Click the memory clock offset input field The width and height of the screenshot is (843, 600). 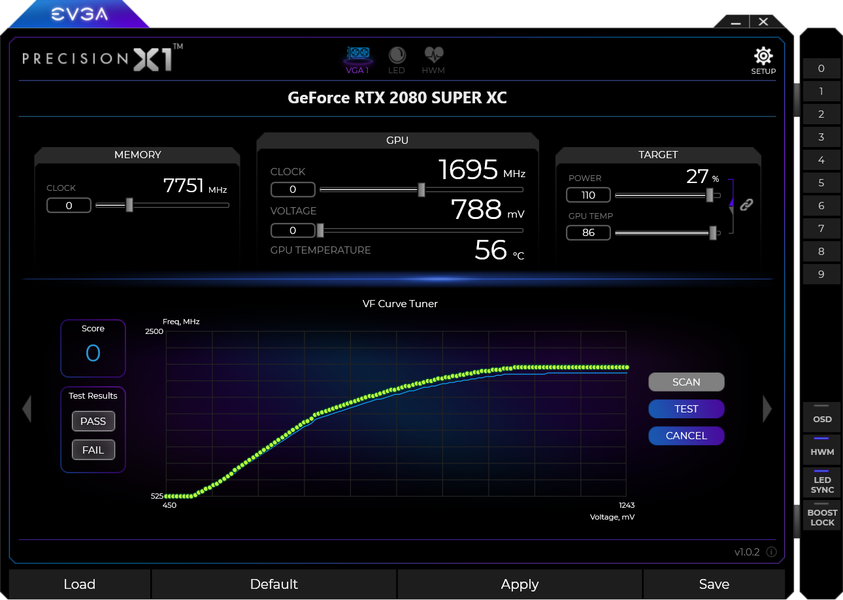pyautogui.click(x=69, y=205)
